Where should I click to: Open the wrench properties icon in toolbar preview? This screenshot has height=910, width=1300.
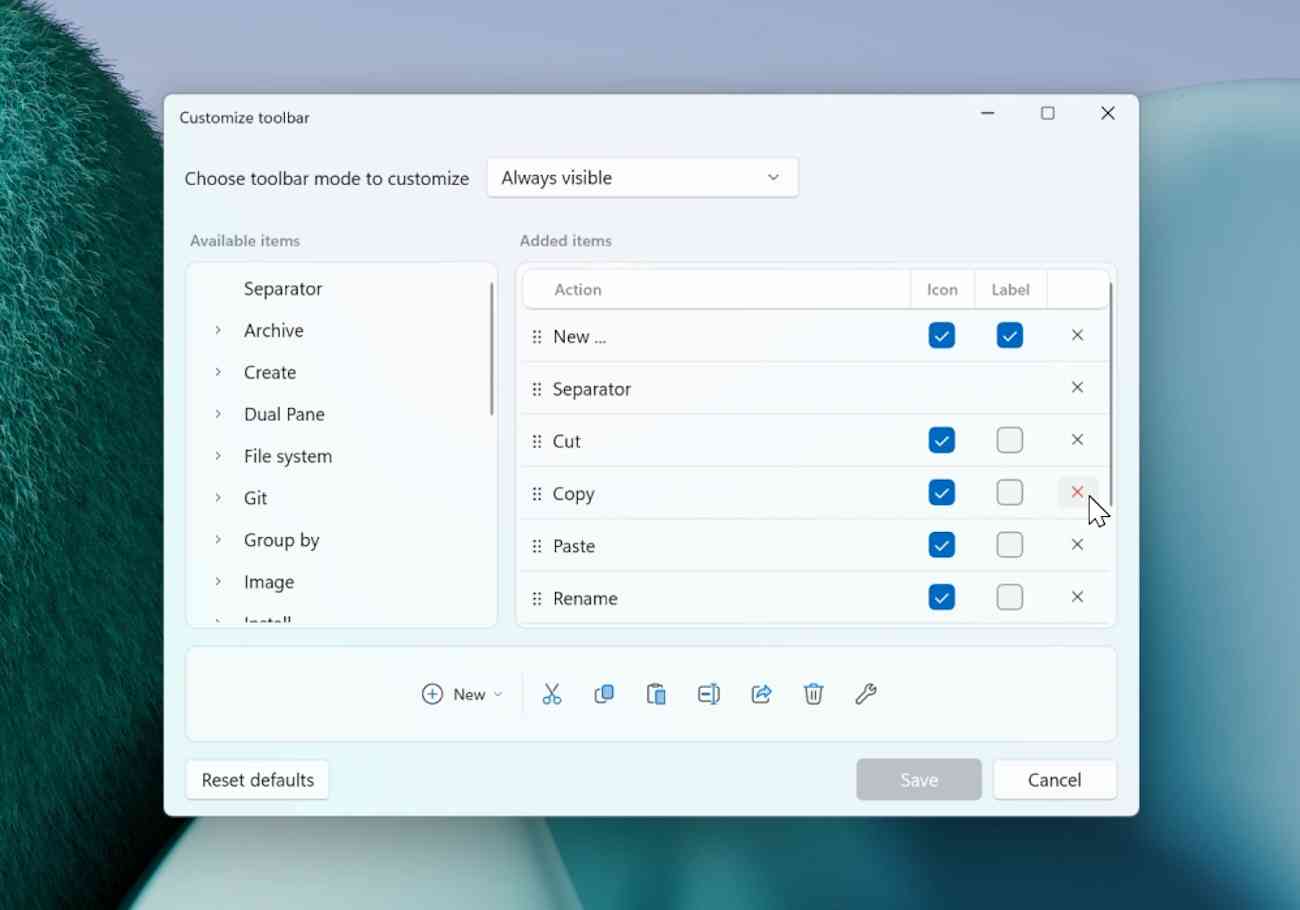866,693
